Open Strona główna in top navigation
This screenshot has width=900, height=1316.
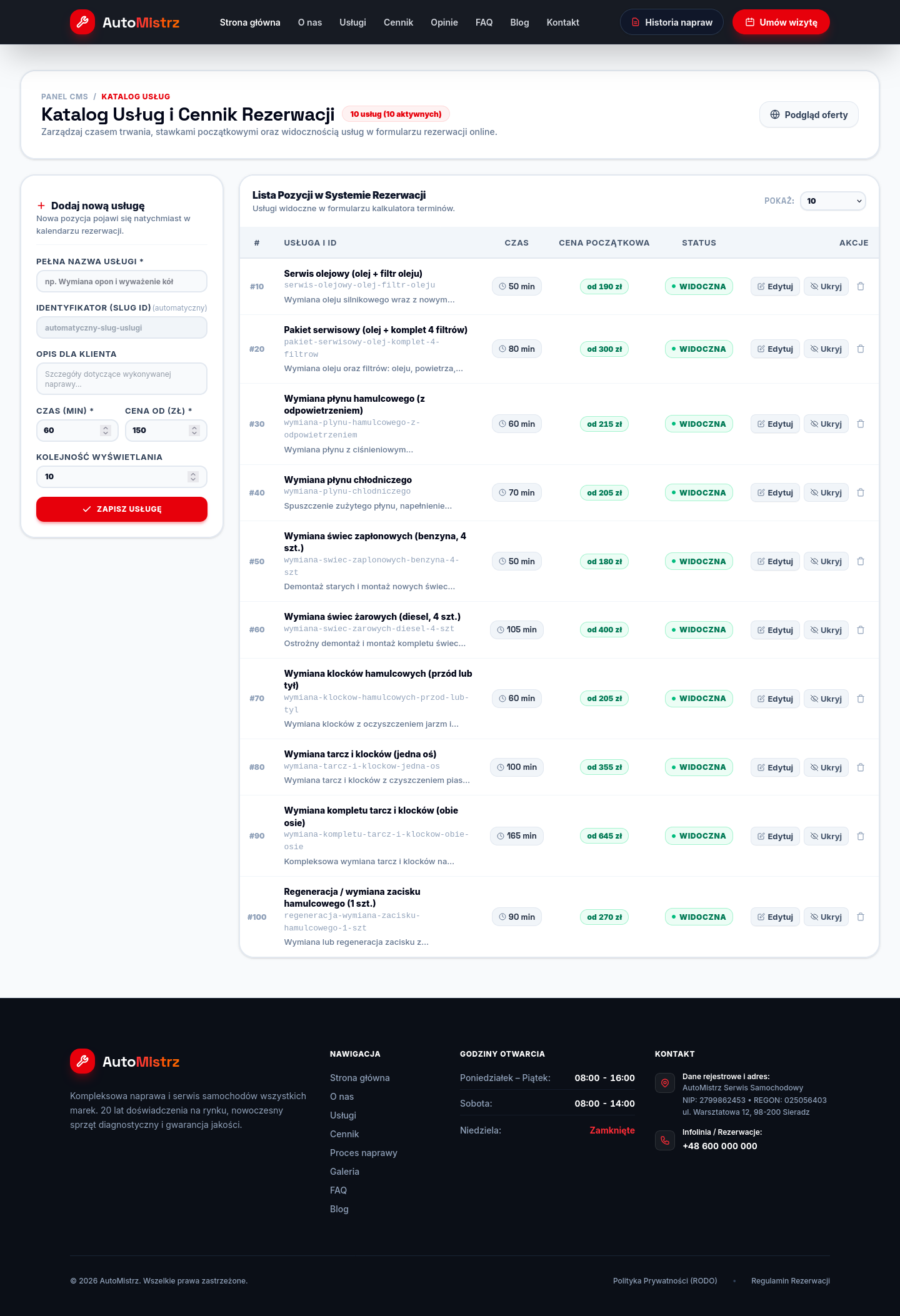[x=250, y=22]
